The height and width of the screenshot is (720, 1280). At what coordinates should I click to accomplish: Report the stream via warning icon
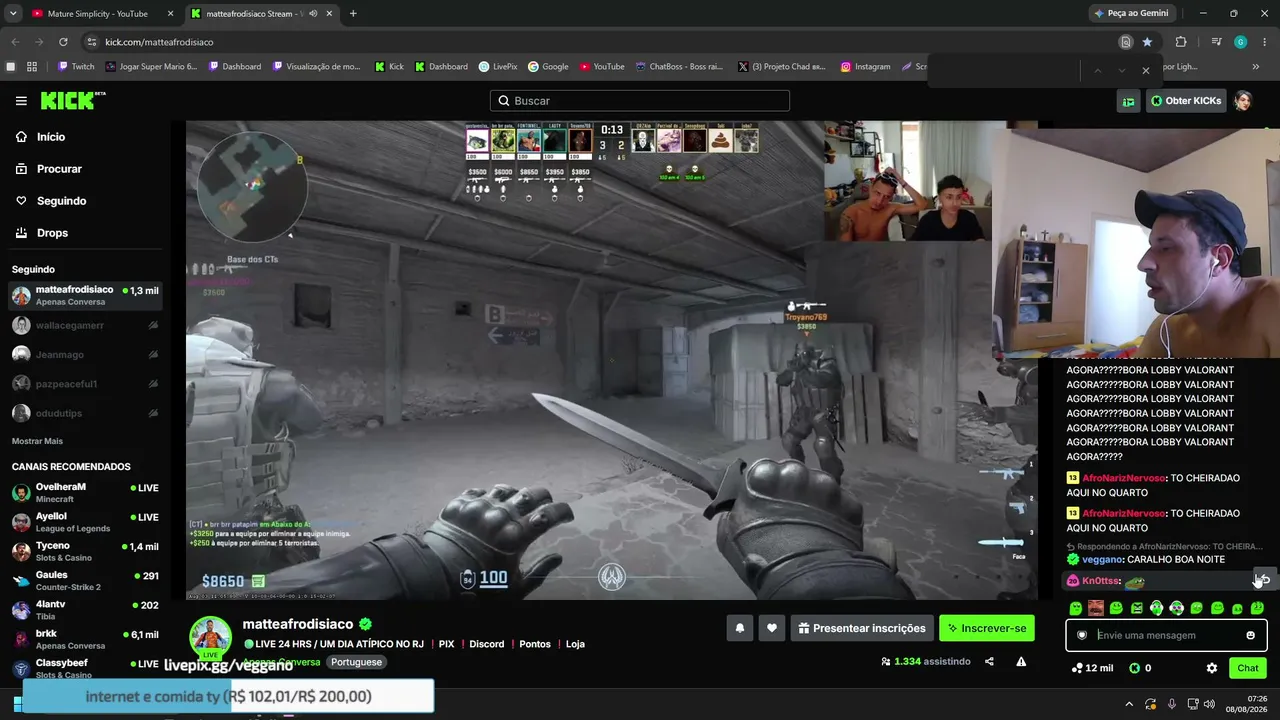click(x=1021, y=661)
